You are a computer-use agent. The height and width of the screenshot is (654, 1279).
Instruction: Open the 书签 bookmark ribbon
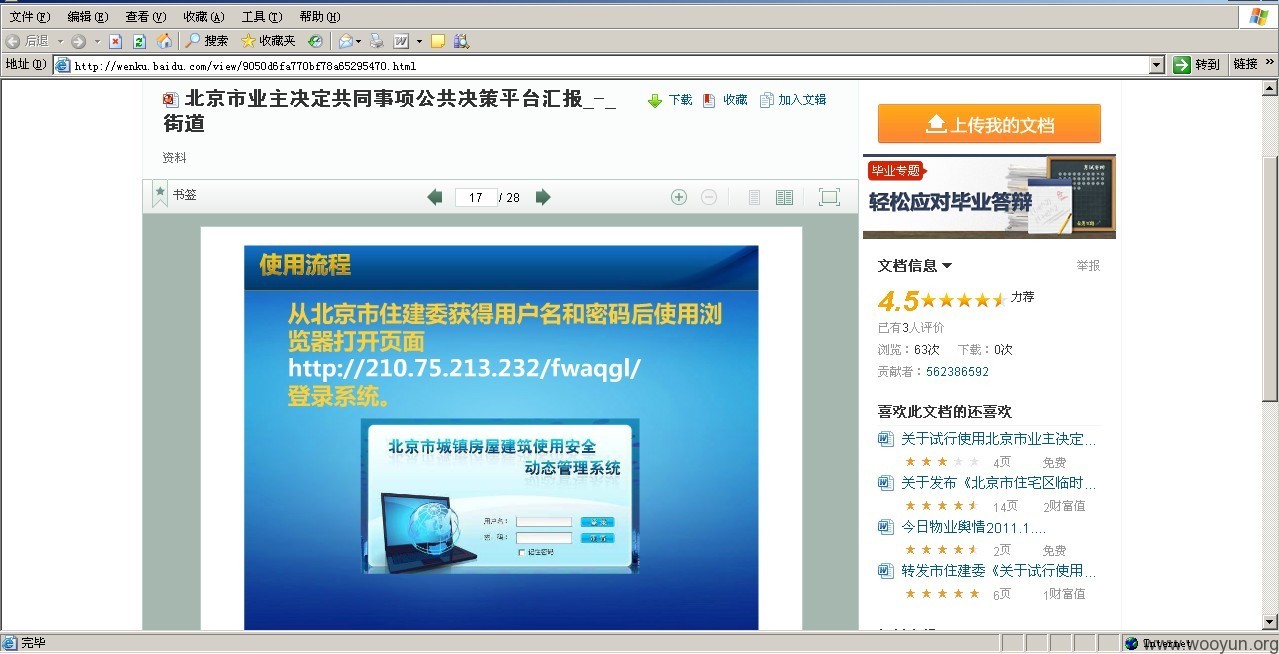(x=160, y=194)
